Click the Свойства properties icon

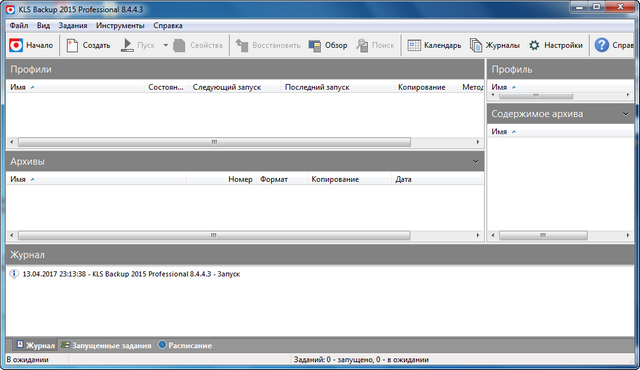click(179, 45)
